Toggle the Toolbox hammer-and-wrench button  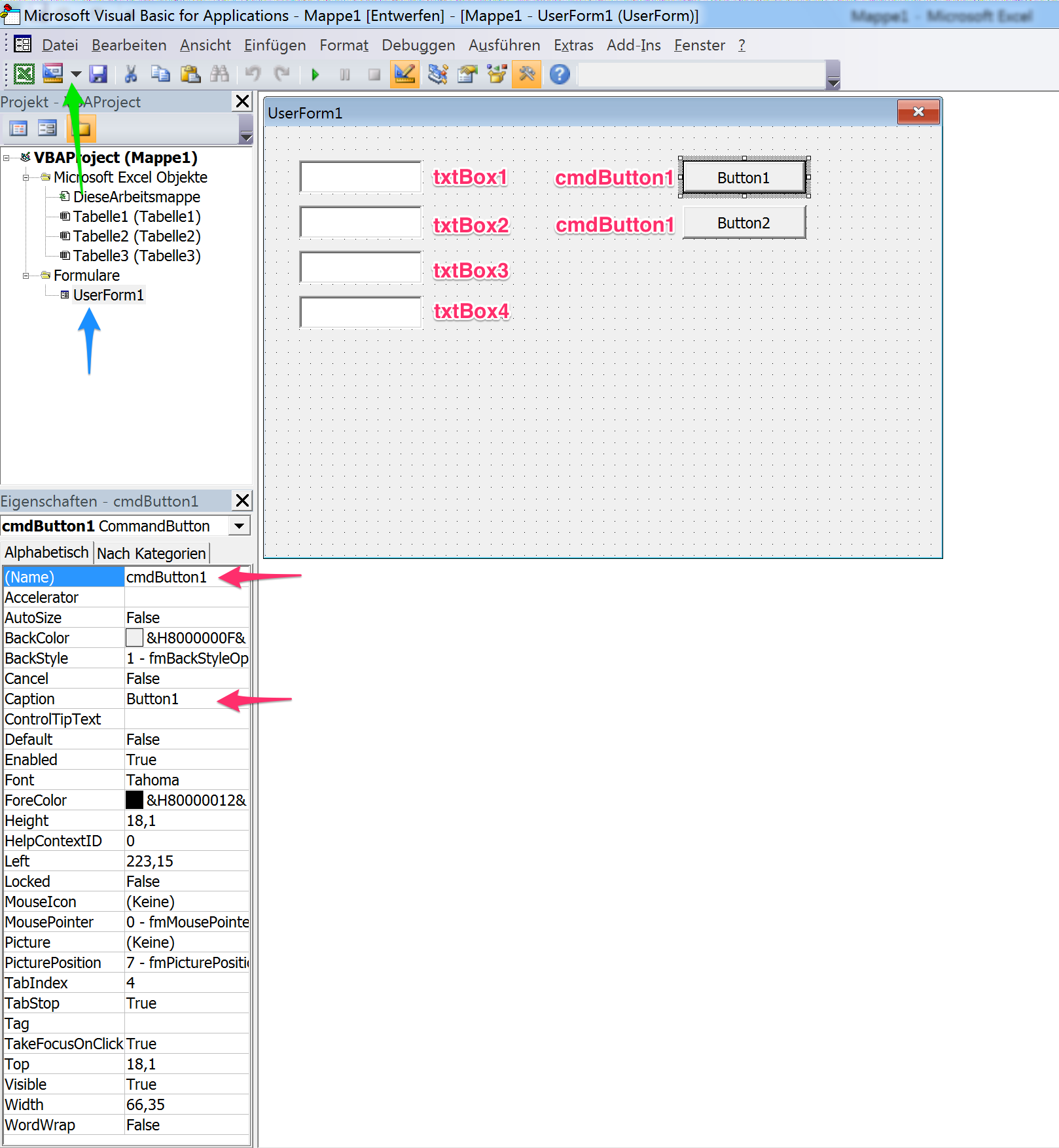(527, 75)
